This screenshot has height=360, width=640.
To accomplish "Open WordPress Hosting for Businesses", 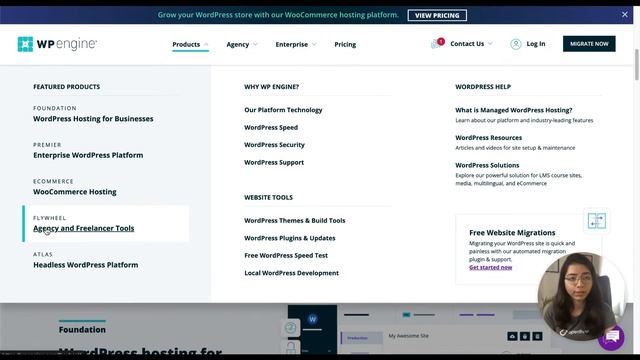I will [x=93, y=119].
